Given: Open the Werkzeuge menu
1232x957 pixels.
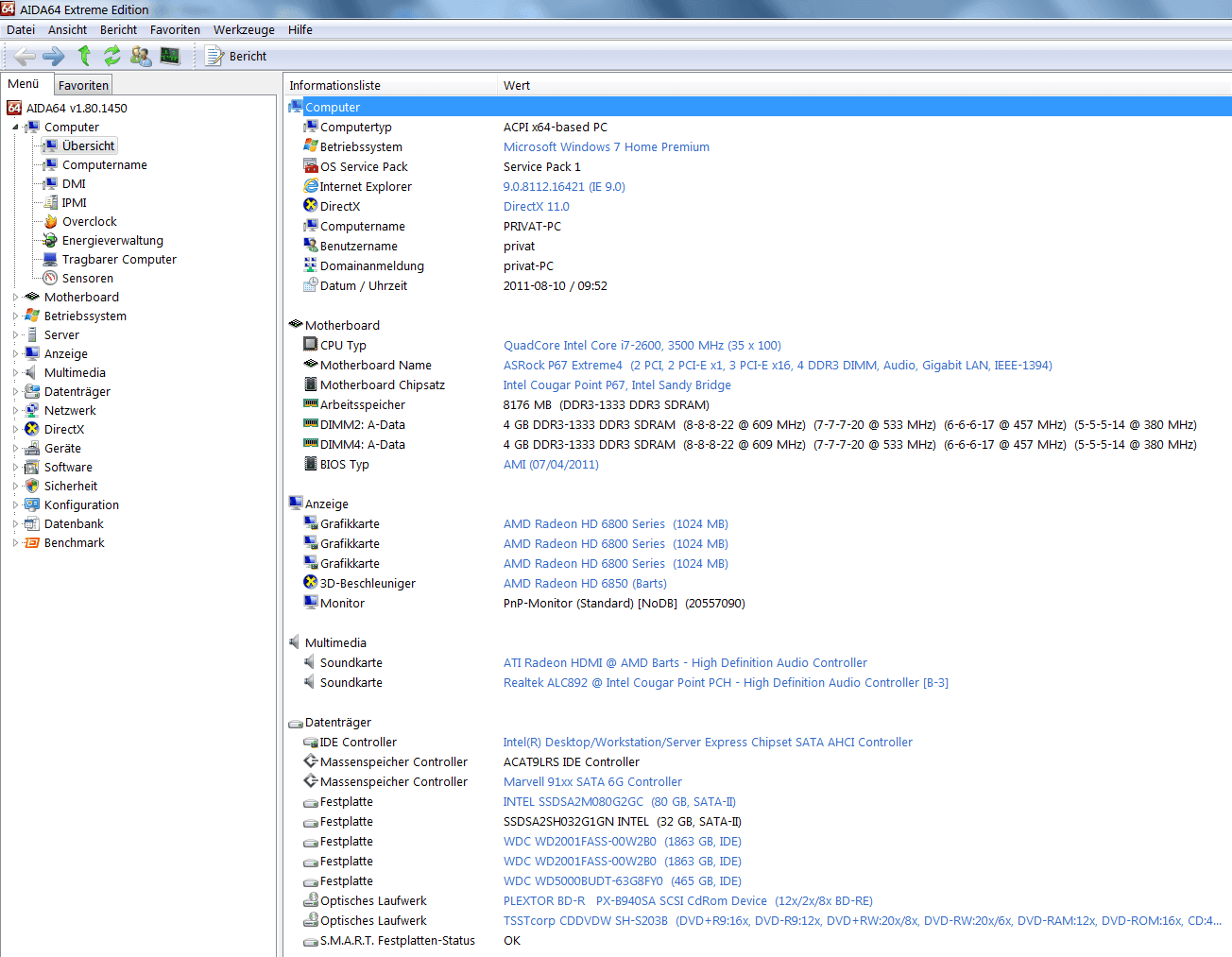Looking at the screenshot, I should pos(244,30).
